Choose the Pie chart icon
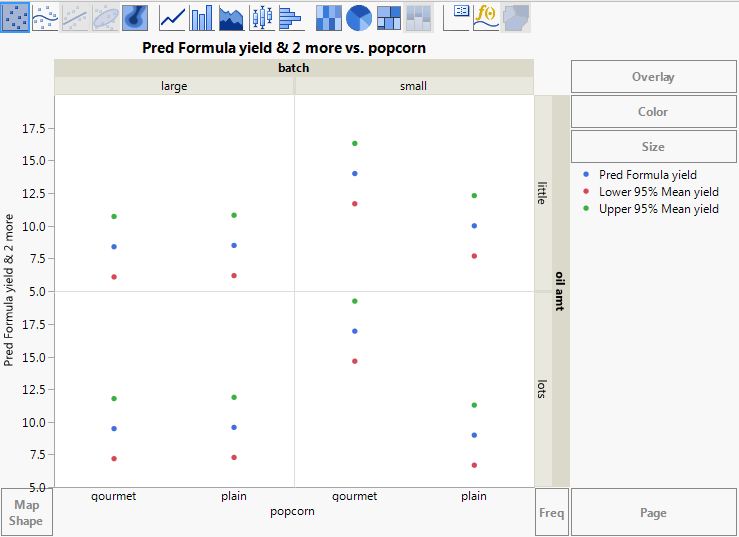739x537 pixels. pyautogui.click(x=359, y=17)
